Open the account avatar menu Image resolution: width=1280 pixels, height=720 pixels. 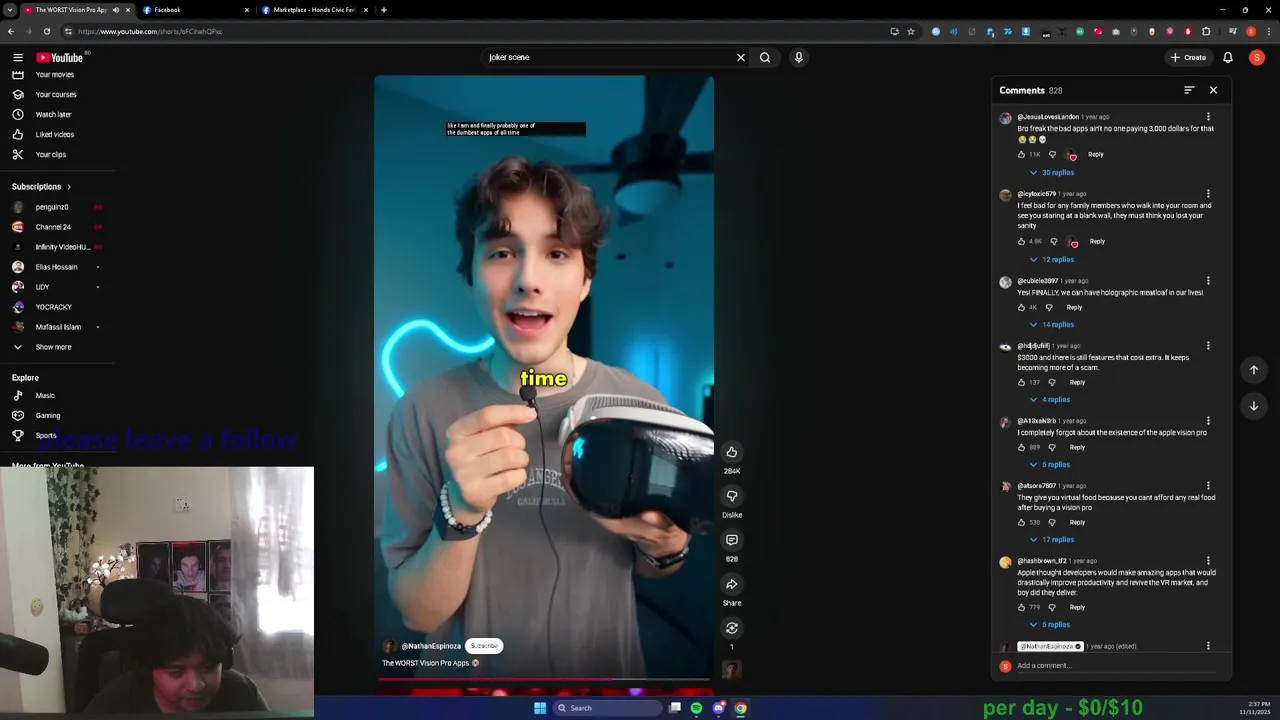[1257, 57]
